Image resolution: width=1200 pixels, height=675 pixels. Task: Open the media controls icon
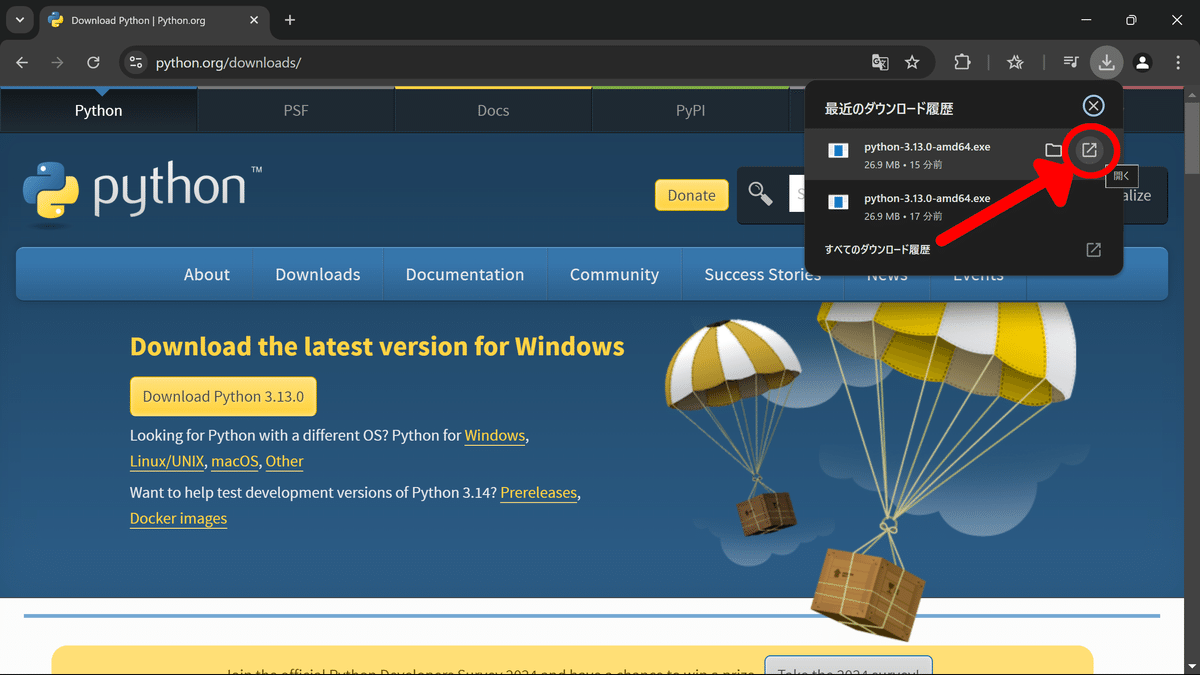[x=1070, y=62]
